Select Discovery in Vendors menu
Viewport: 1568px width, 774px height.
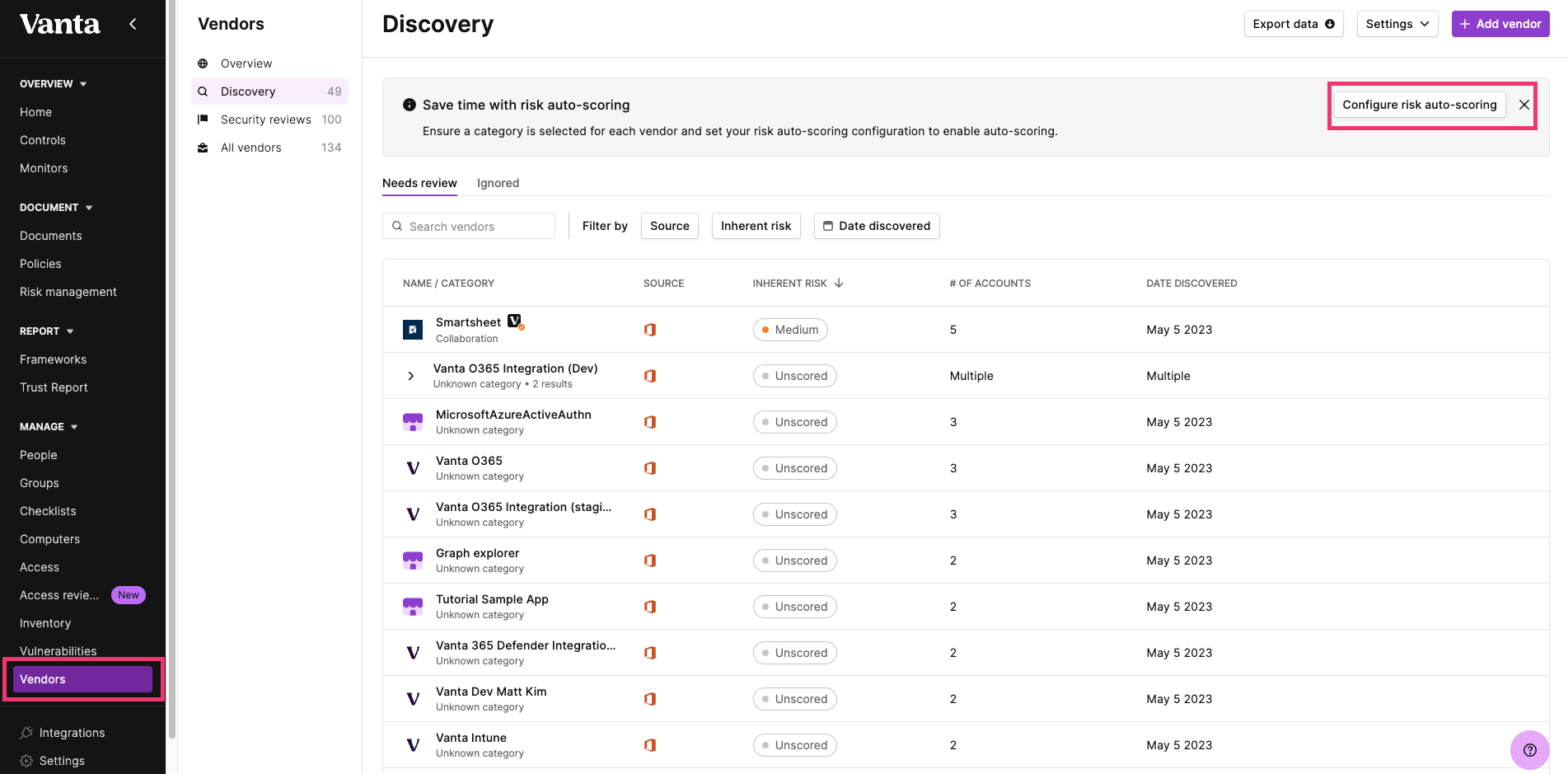pos(269,91)
